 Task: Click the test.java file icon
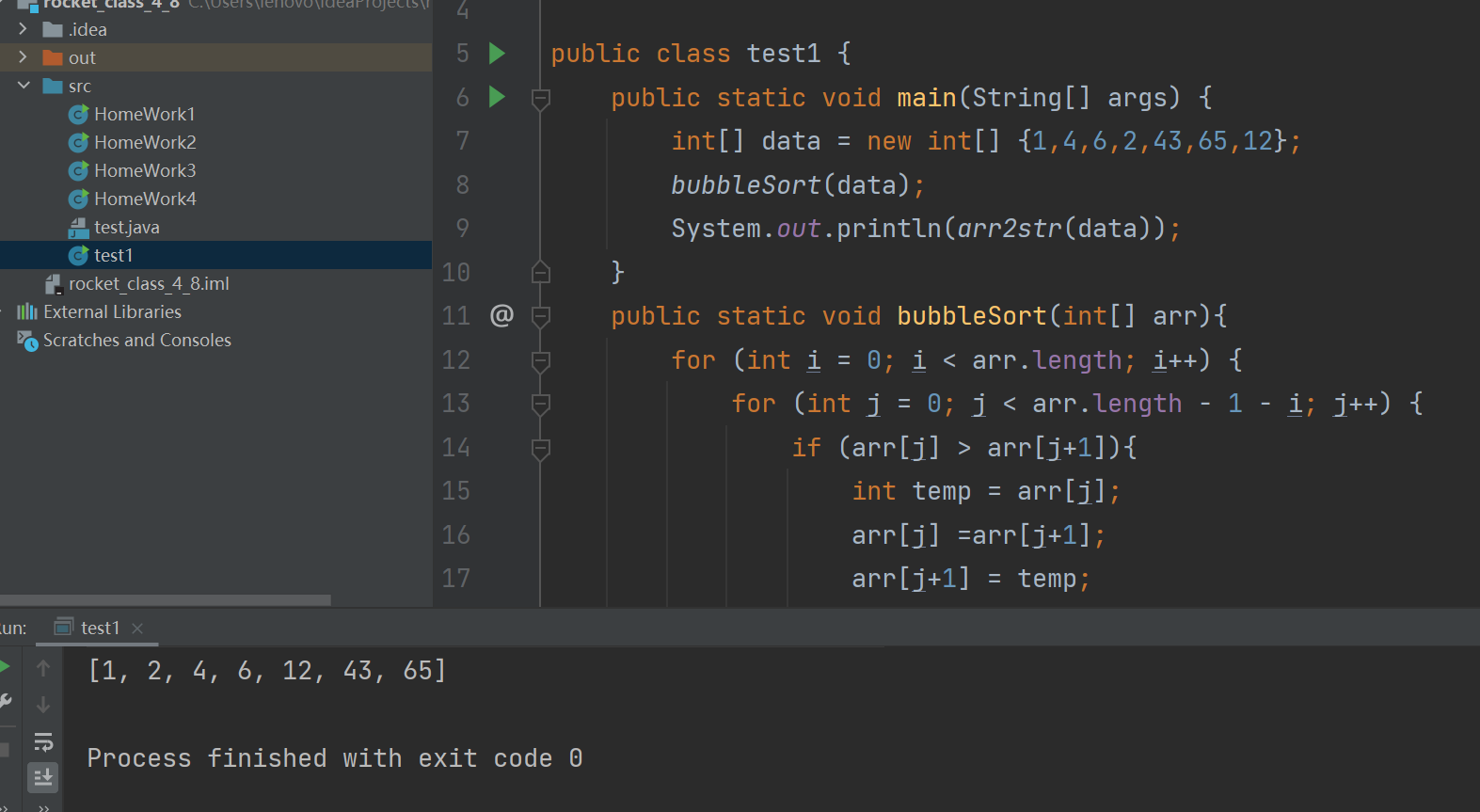click(x=79, y=228)
